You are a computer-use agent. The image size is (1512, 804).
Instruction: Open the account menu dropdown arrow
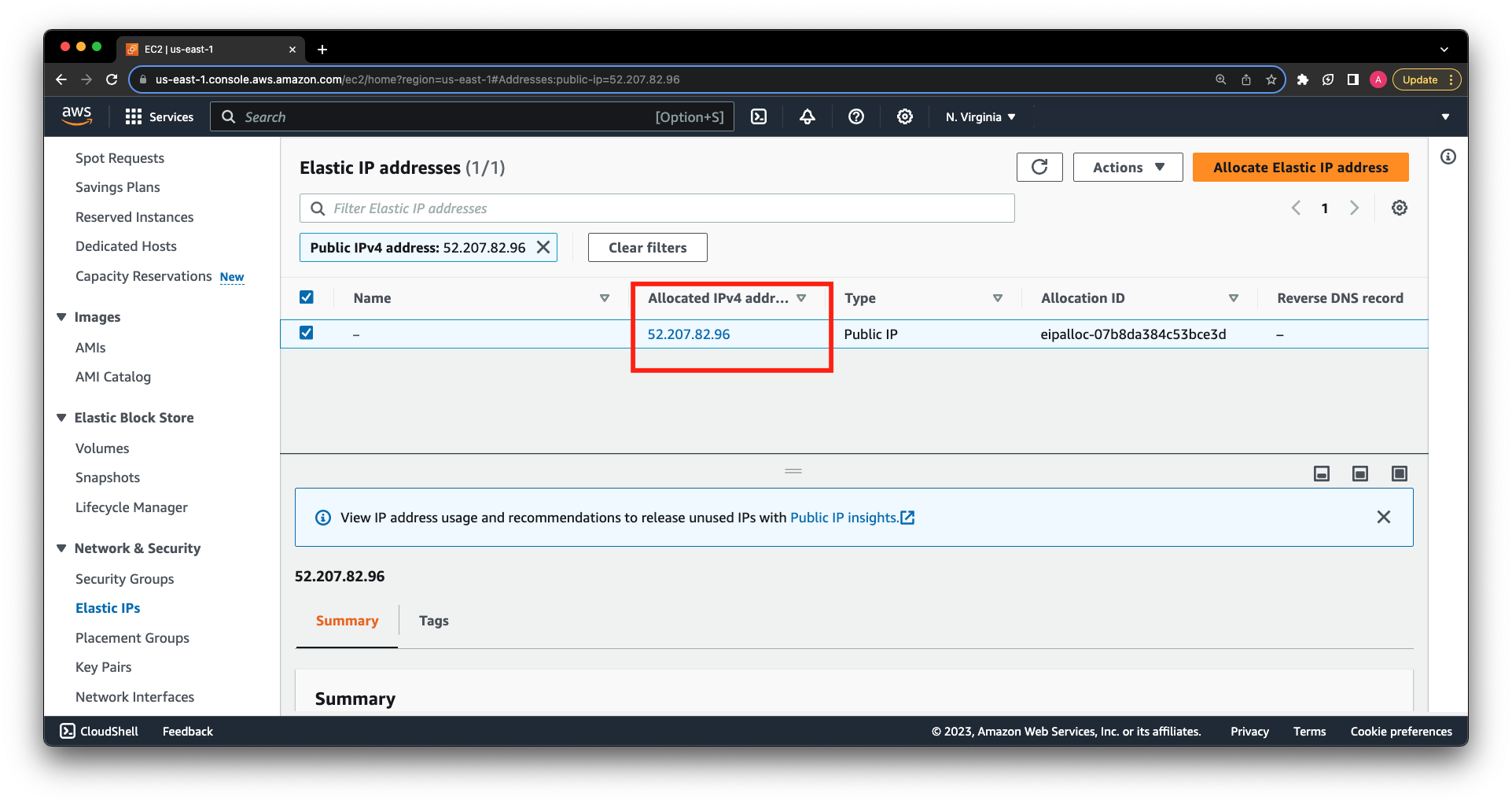(x=1445, y=116)
